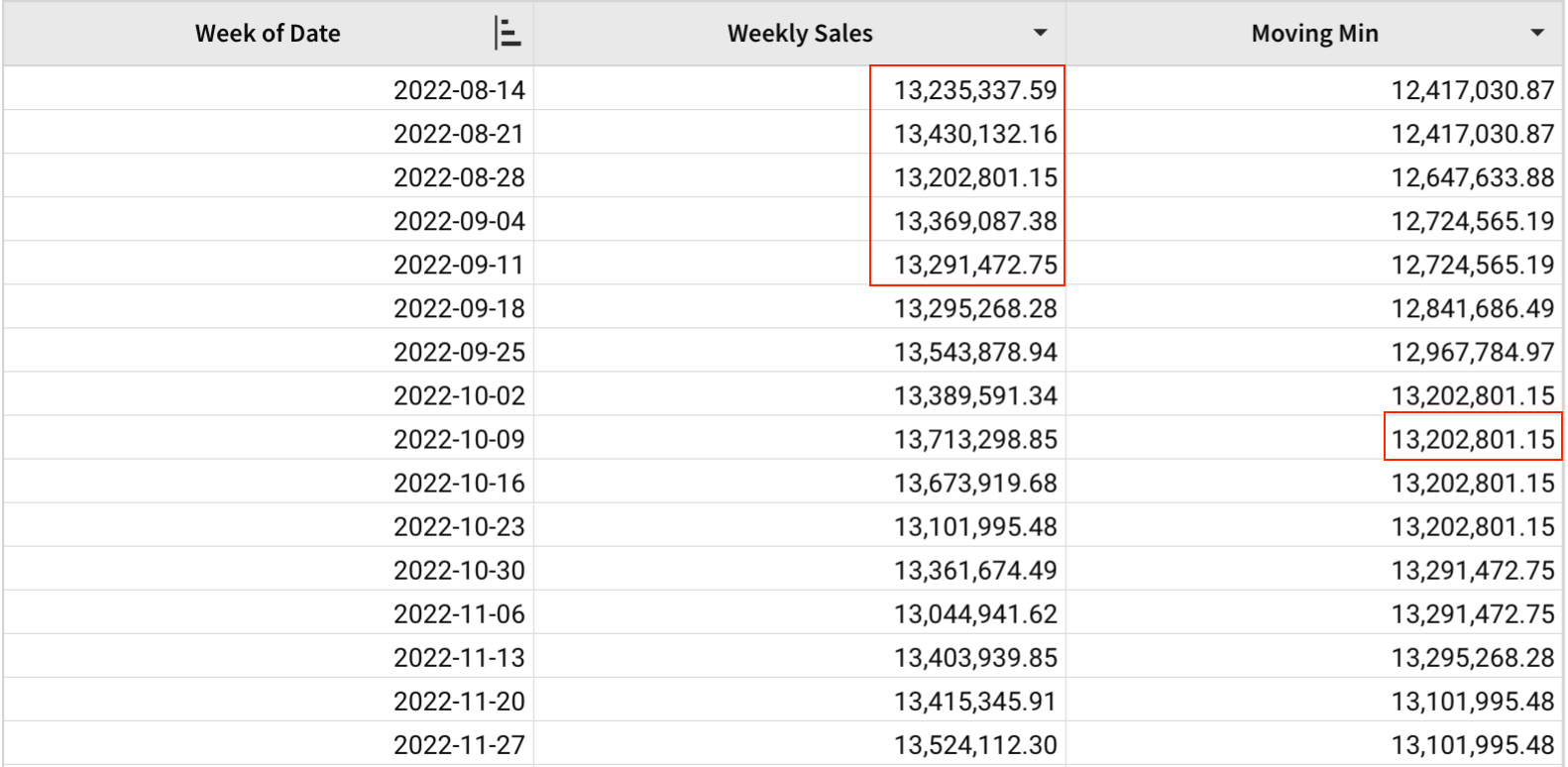The image size is (1568, 767).
Task: Click Moving Min value 12,647,633.88
Action: (1472, 177)
